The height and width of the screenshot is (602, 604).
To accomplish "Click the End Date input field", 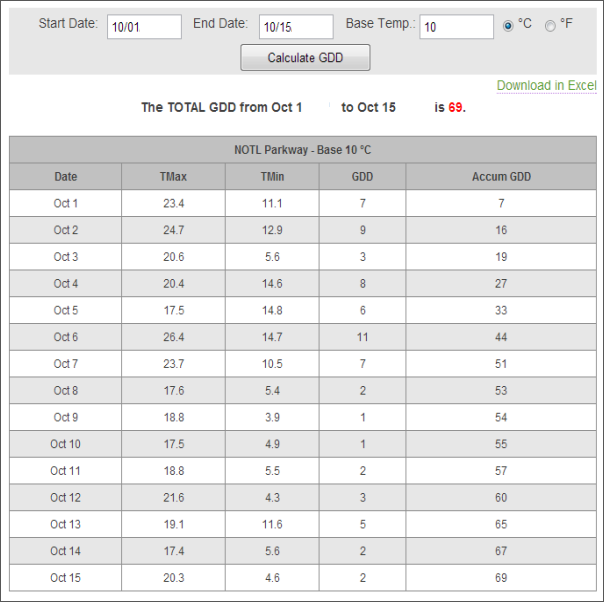I will [x=296, y=27].
